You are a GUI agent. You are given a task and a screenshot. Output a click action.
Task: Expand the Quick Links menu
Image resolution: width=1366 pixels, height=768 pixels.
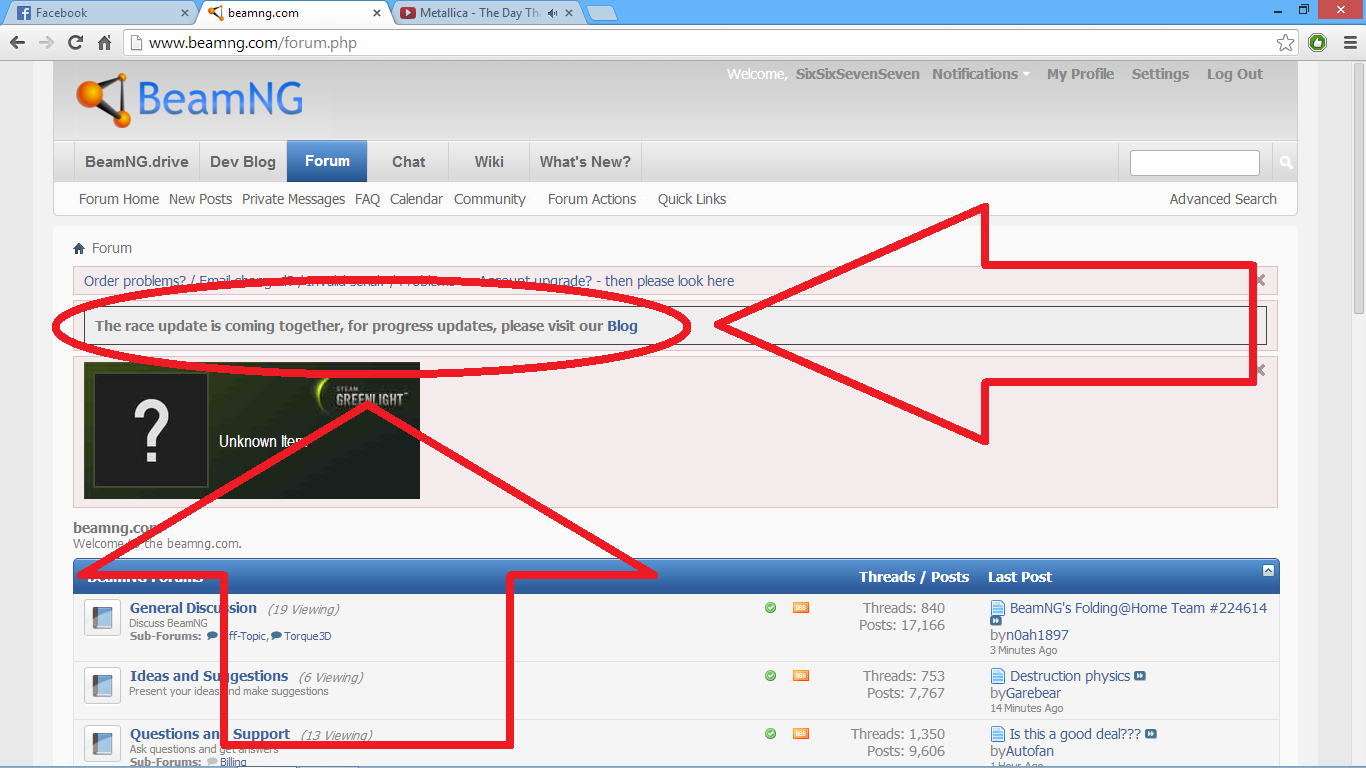click(x=692, y=199)
